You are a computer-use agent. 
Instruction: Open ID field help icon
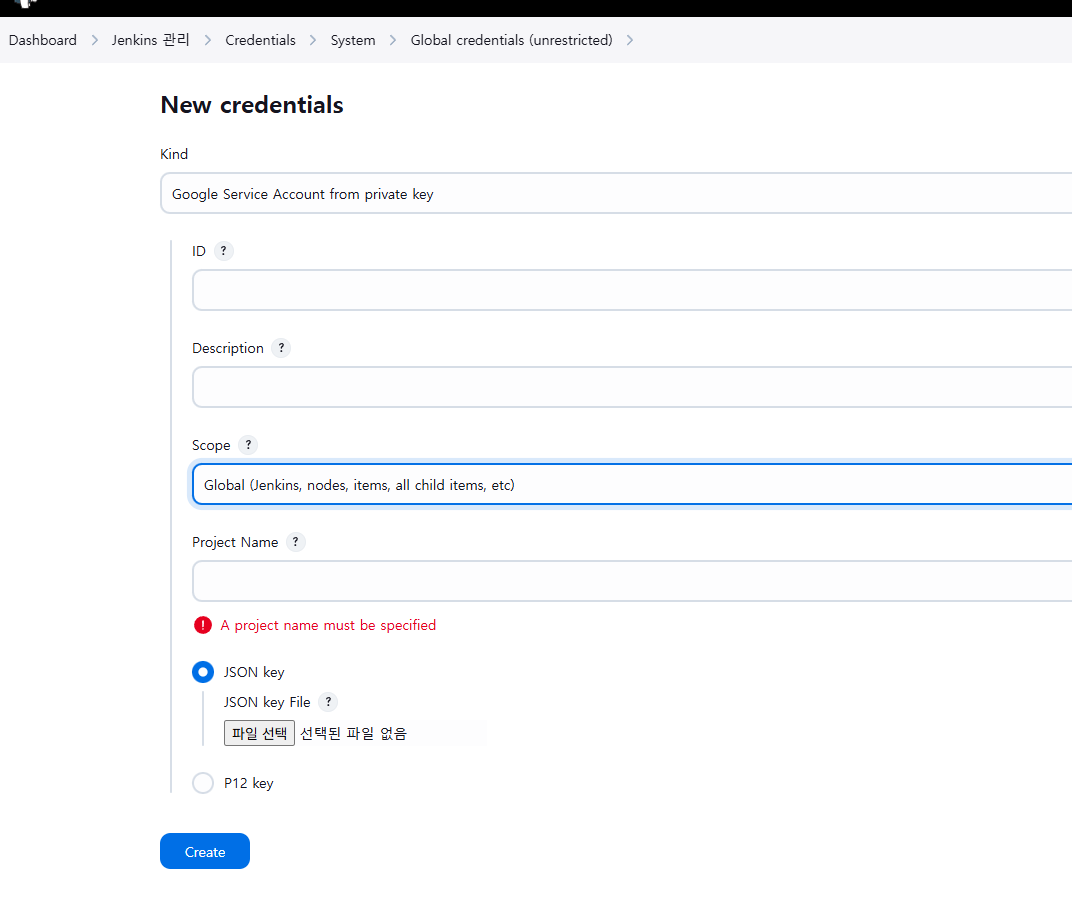click(224, 251)
